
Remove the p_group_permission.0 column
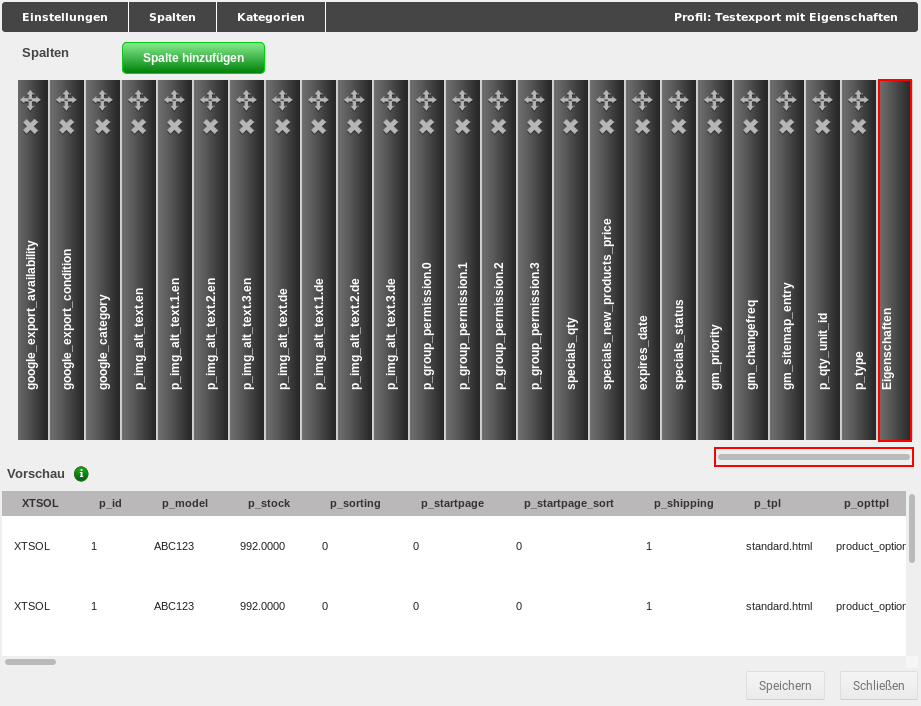[x=426, y=127]
